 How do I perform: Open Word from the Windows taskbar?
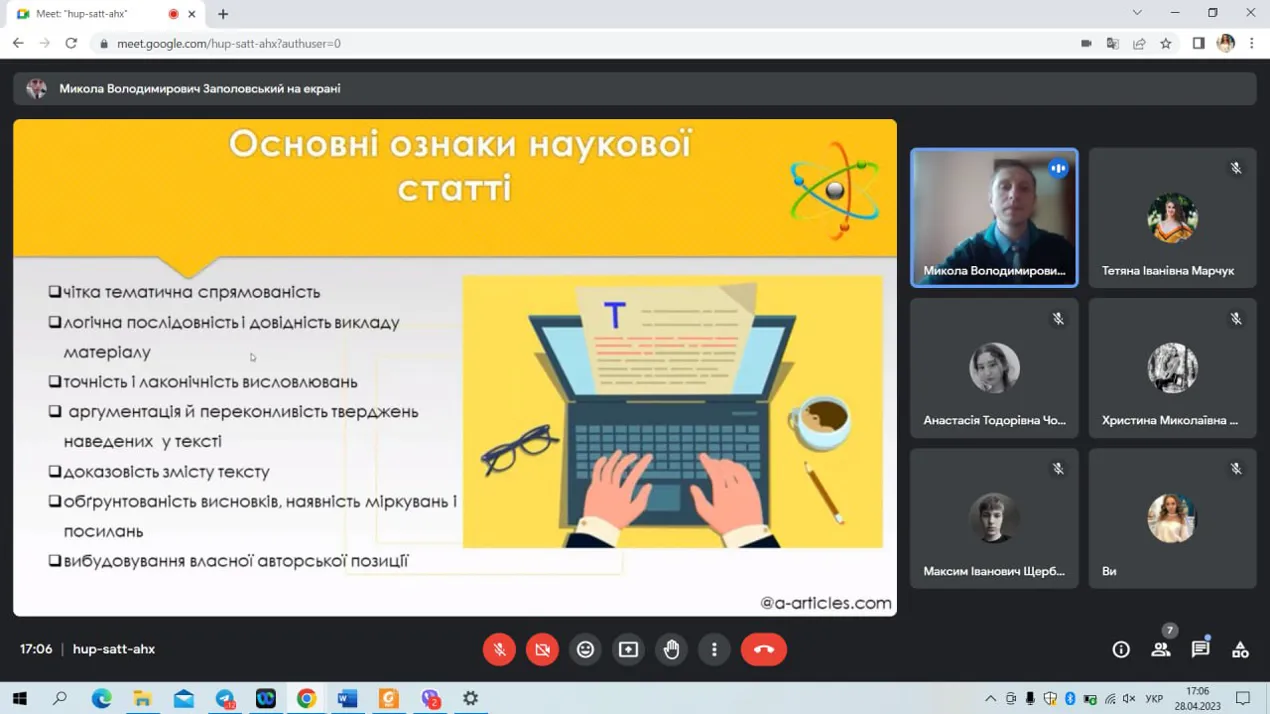[347, 698]
